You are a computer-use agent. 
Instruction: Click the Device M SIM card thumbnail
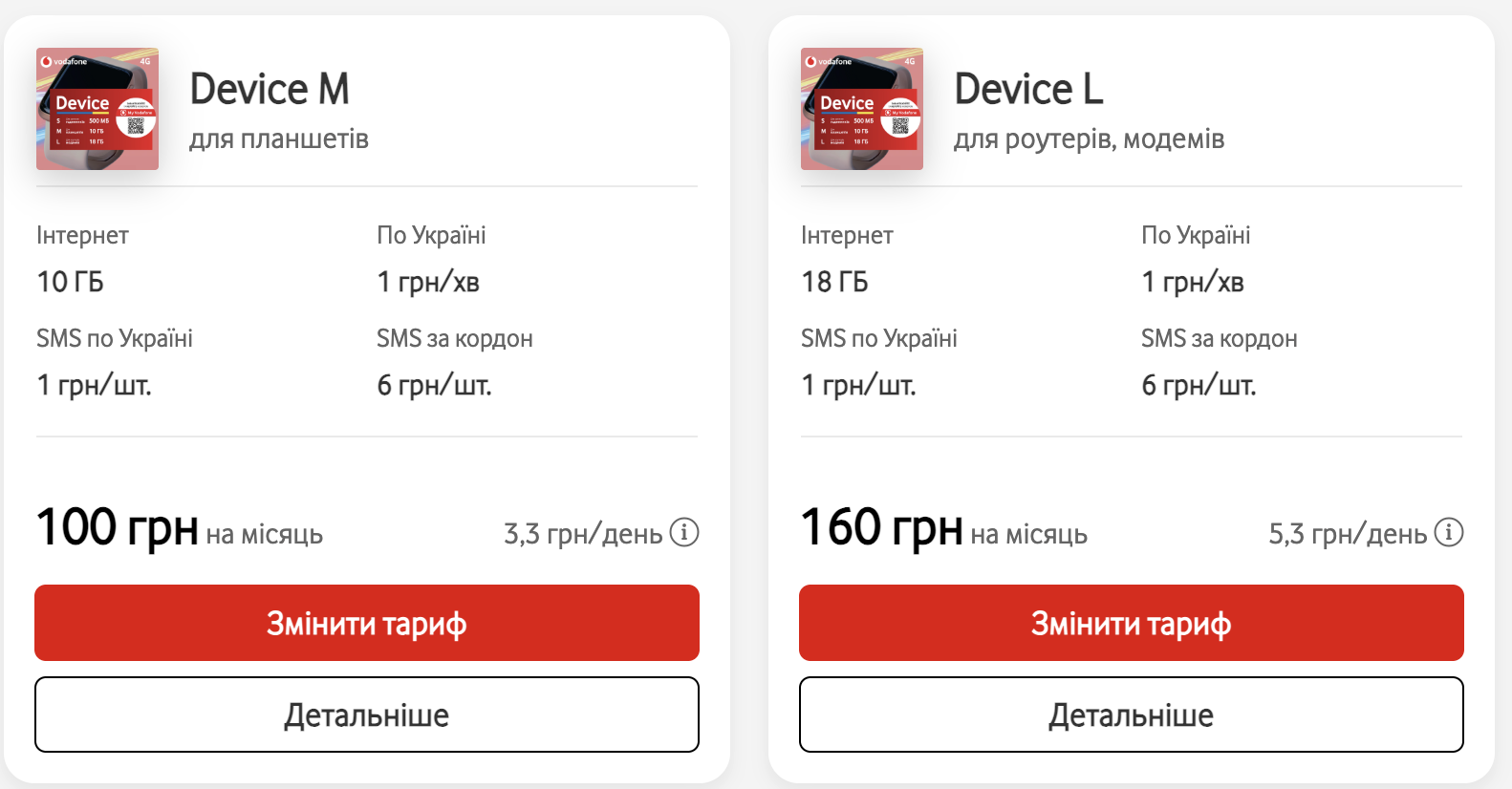pos(97,109)
